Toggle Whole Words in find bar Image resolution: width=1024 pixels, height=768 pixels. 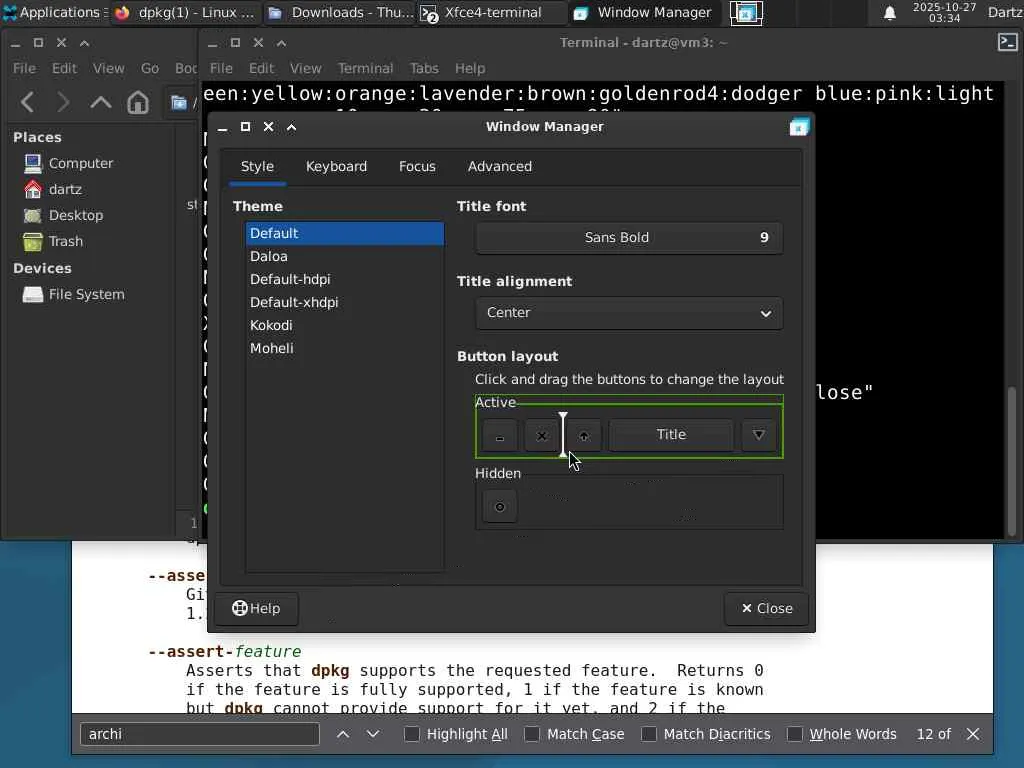(795, 734)
